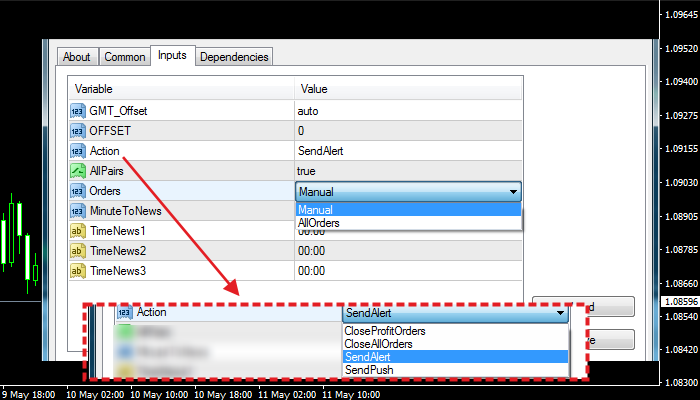This screenshot has height=400, width=700.
Task: Expand the Orders dropdown arrow
Action: click(513, 191)
